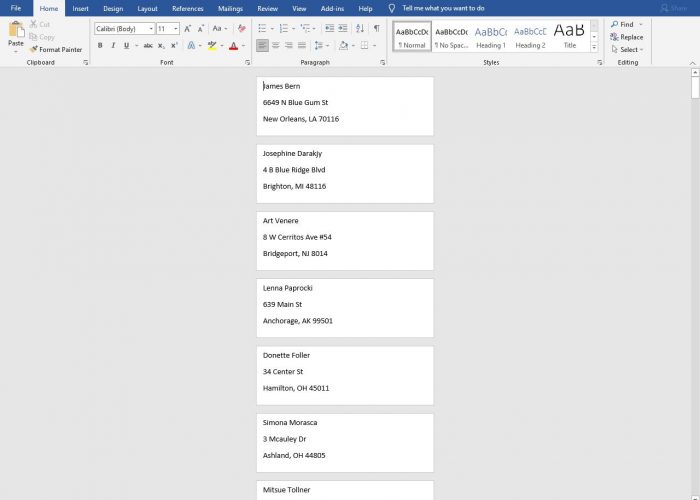The height and width of the screenshot is (500, 700).
Task: Click the Share button
Action: click(x=674, y=8)
